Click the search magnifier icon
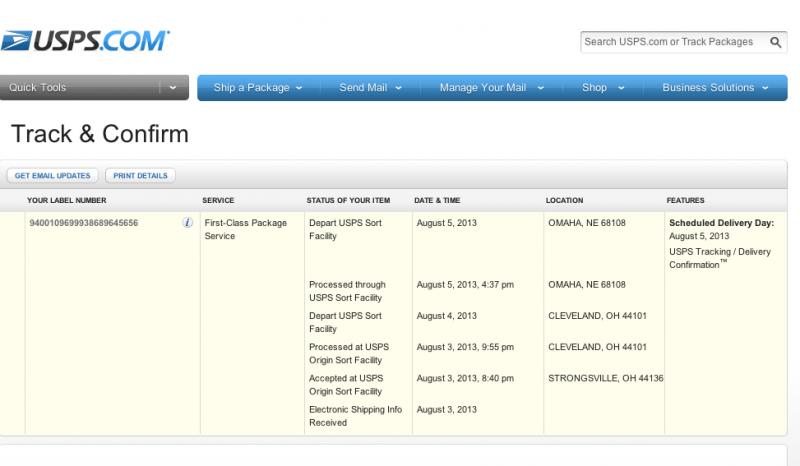 [776, 42]
